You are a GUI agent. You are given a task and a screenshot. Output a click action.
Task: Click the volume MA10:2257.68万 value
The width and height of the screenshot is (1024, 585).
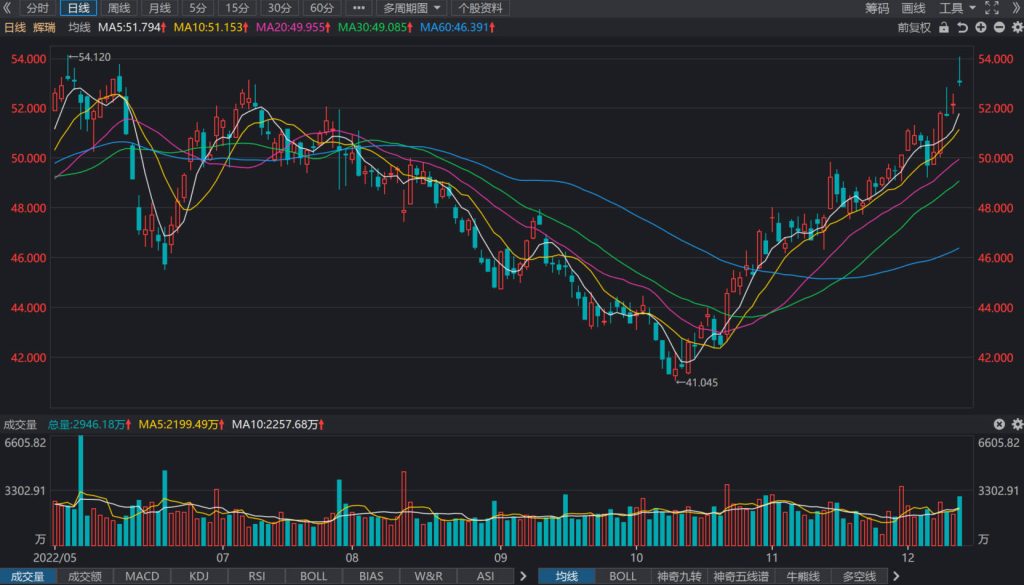278,424
